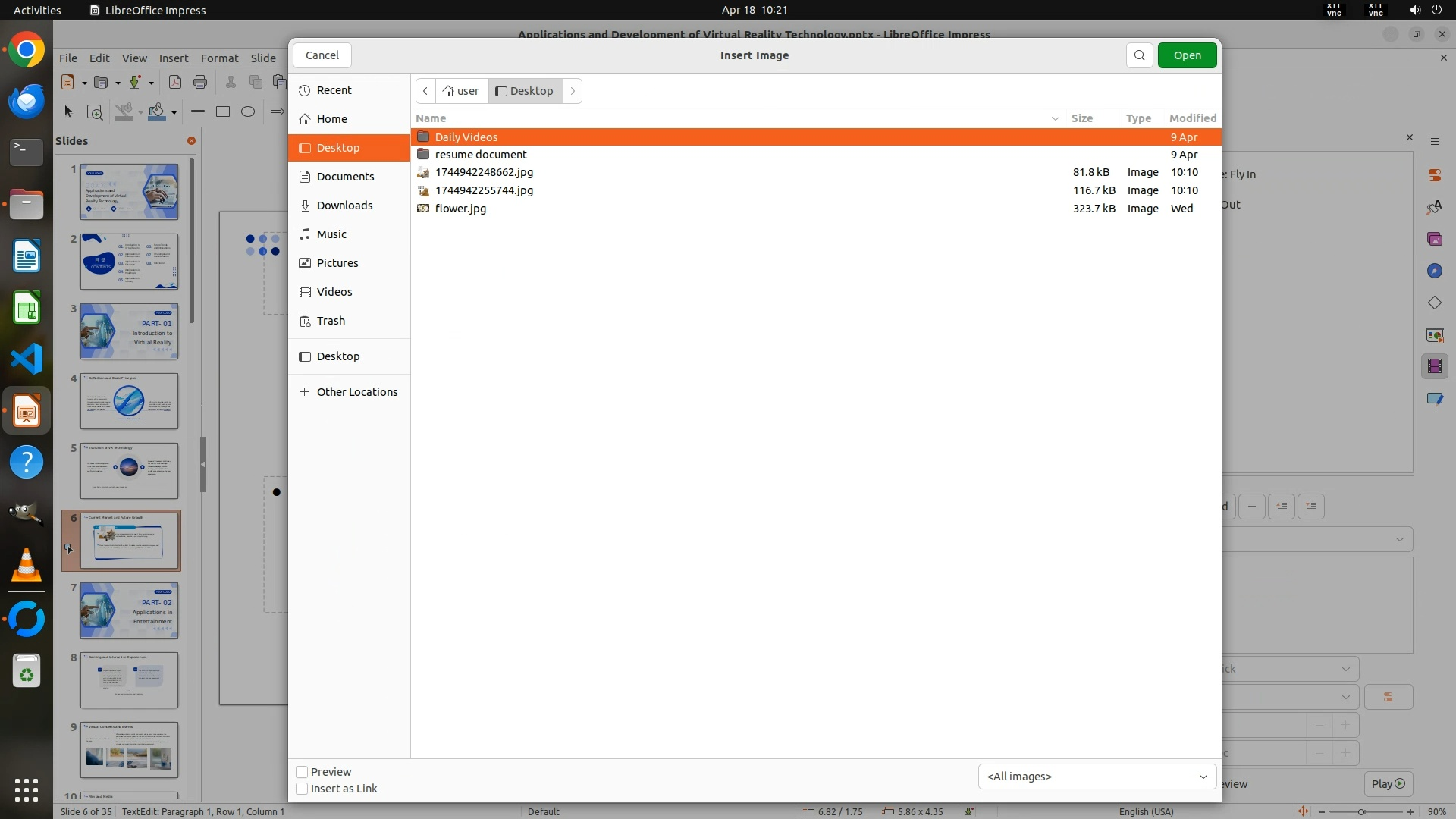Viewport: 1456px width, 819px height.
Task: Enable the Preview checkbox
Action: pyautogui.click(x=302, y=772)
